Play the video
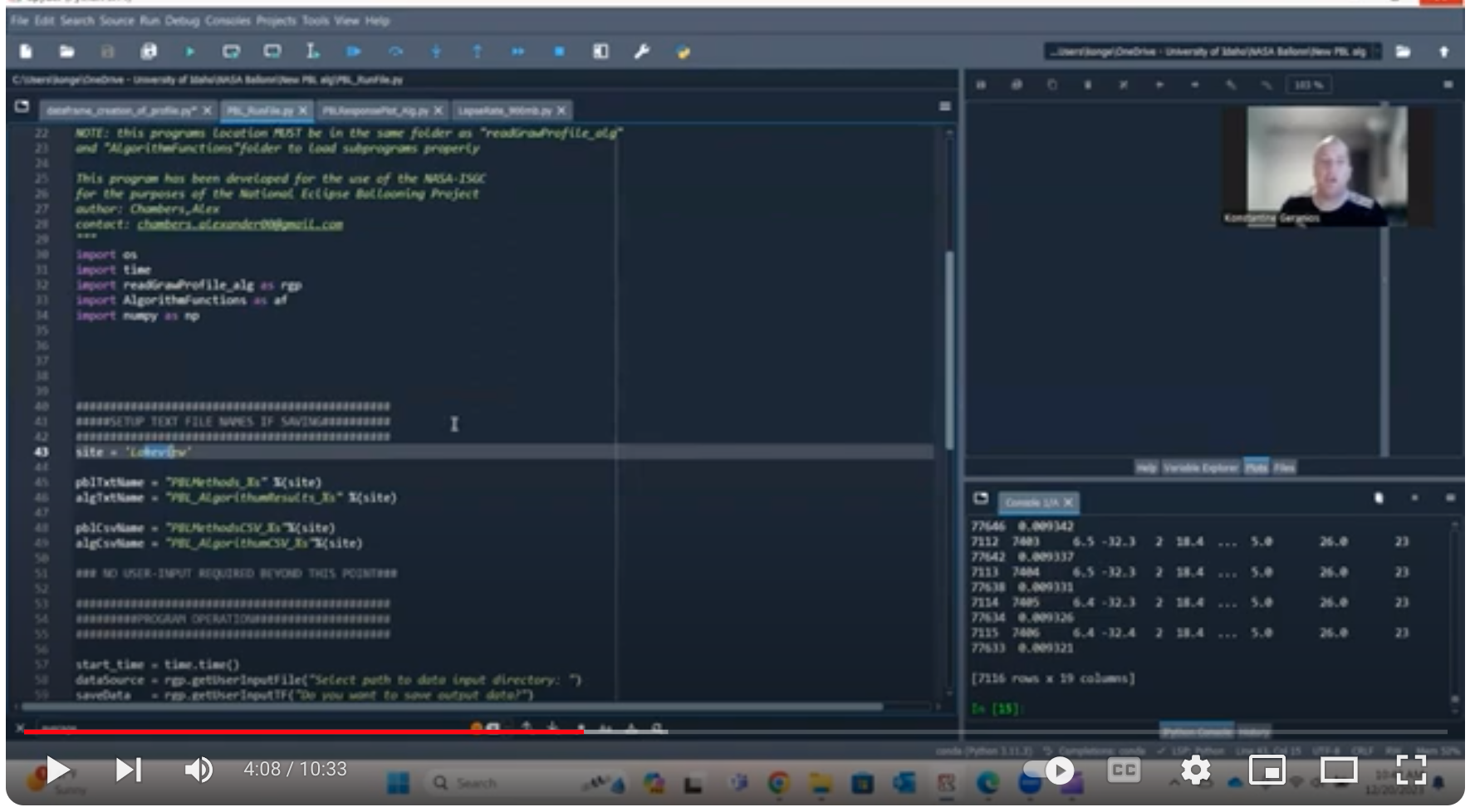 coord(56,770)
